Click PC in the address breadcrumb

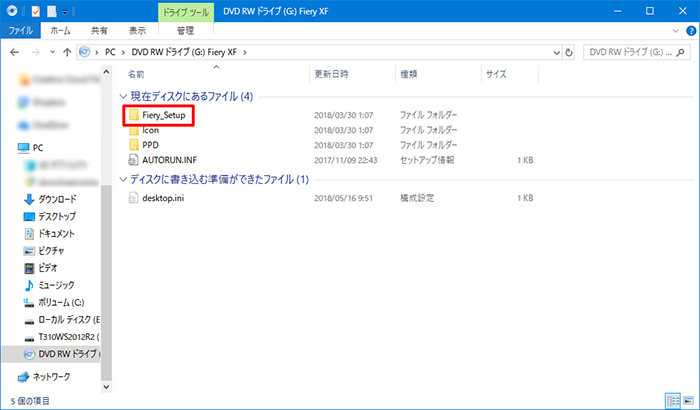click(x=110, y=52)
